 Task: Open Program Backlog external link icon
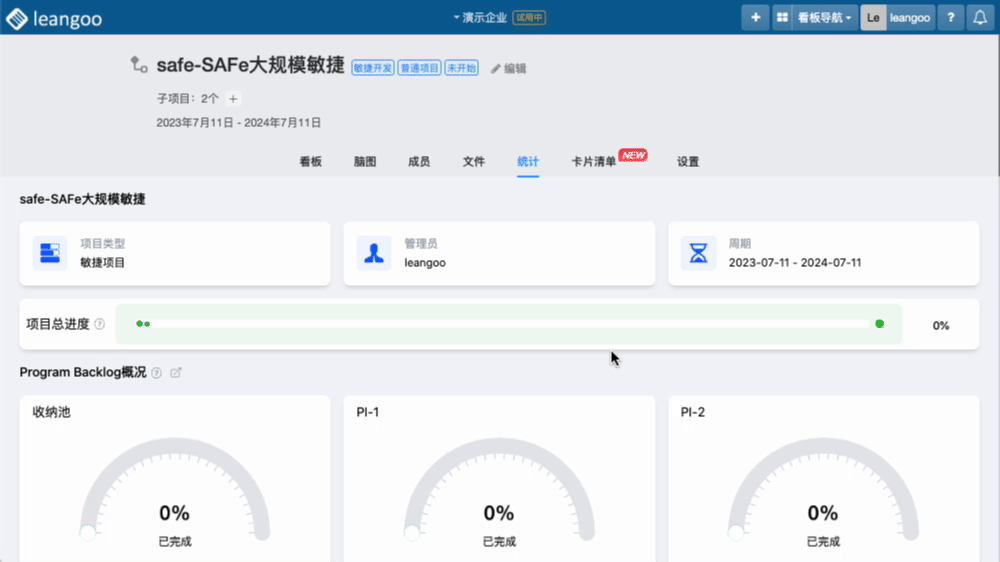(176, 373)
